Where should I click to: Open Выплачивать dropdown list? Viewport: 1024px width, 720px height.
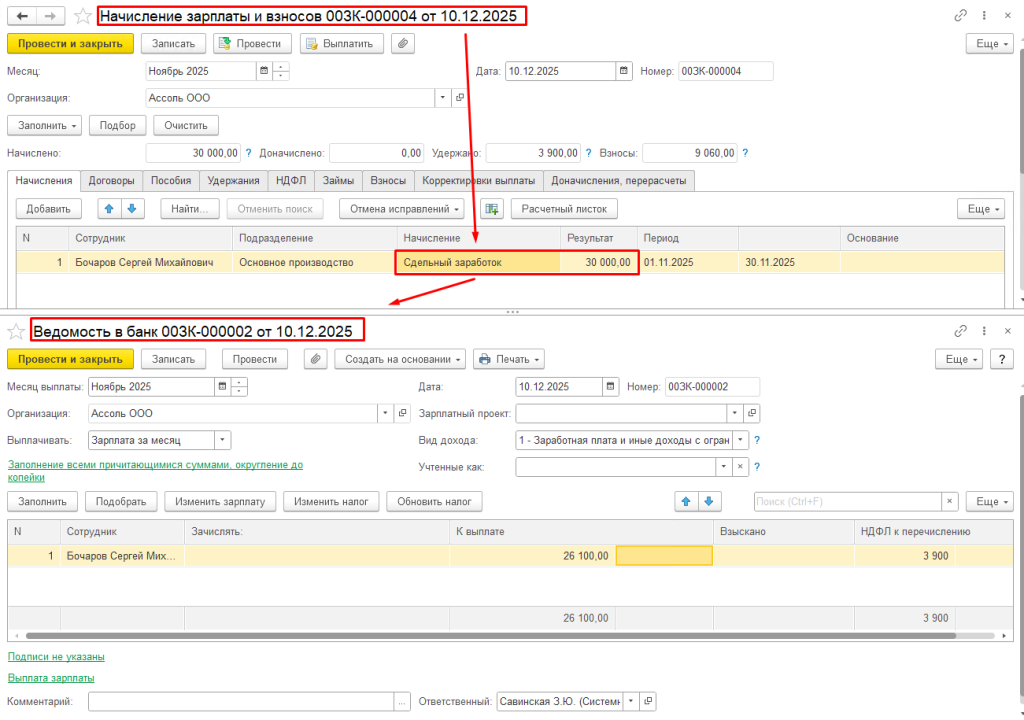[222, 440]
